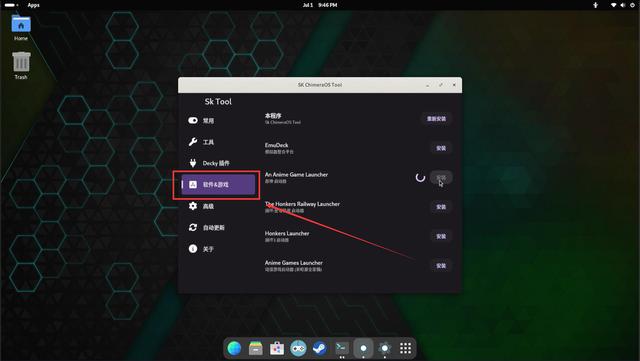640x361 pixels.
Task: Launch the gamepad app from the dock
Action: 298,348
